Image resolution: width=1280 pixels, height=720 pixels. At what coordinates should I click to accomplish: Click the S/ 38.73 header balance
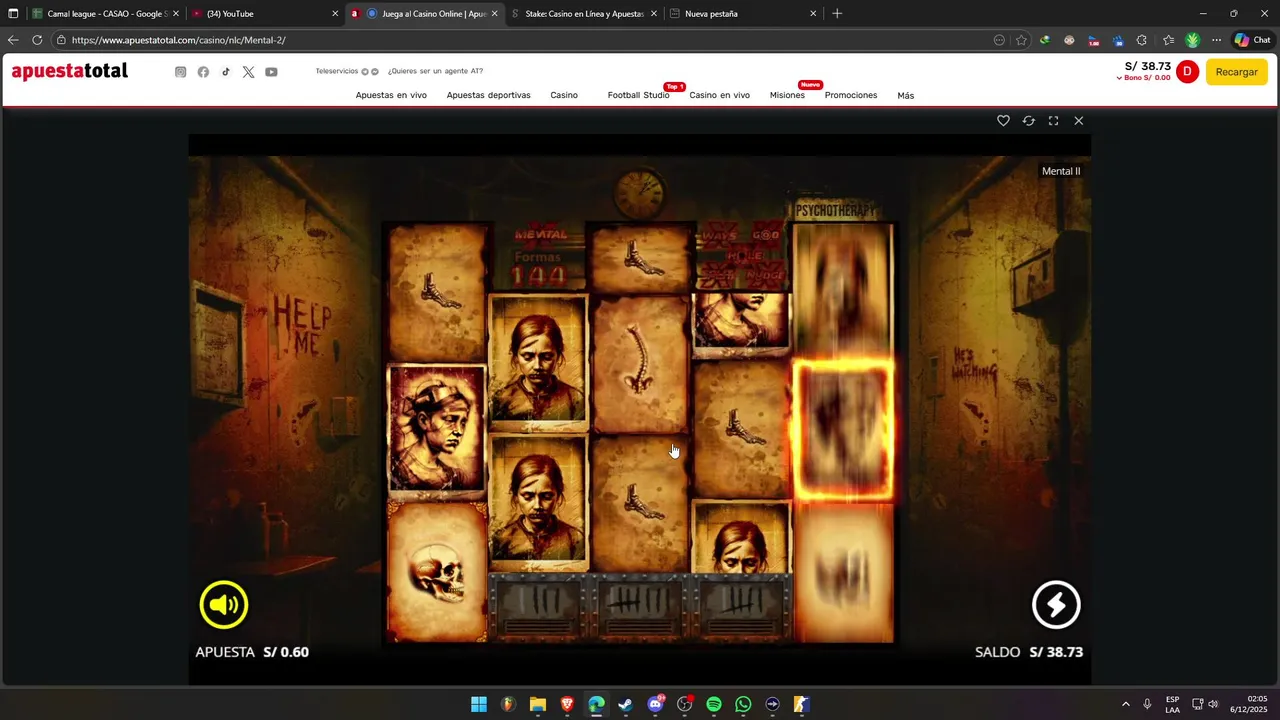click(1148, 66)
